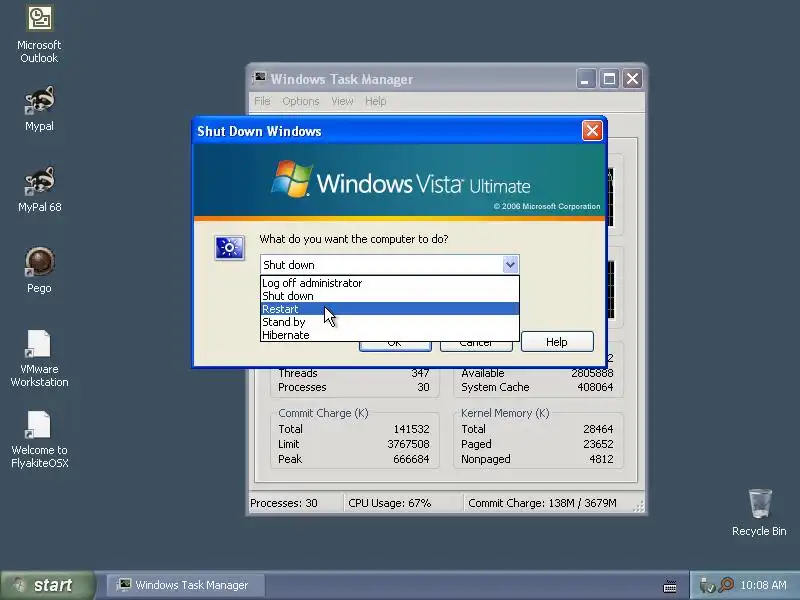Viewport: 800px width, 600px height.
Task: Click the Available value 2805888
Action: coord(592,373)
